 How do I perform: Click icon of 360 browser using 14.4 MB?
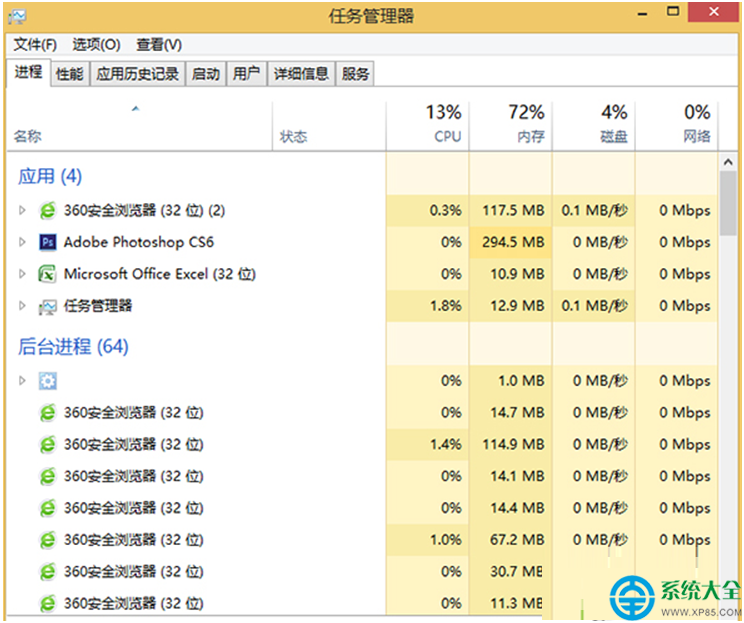[x=47, y=508]
